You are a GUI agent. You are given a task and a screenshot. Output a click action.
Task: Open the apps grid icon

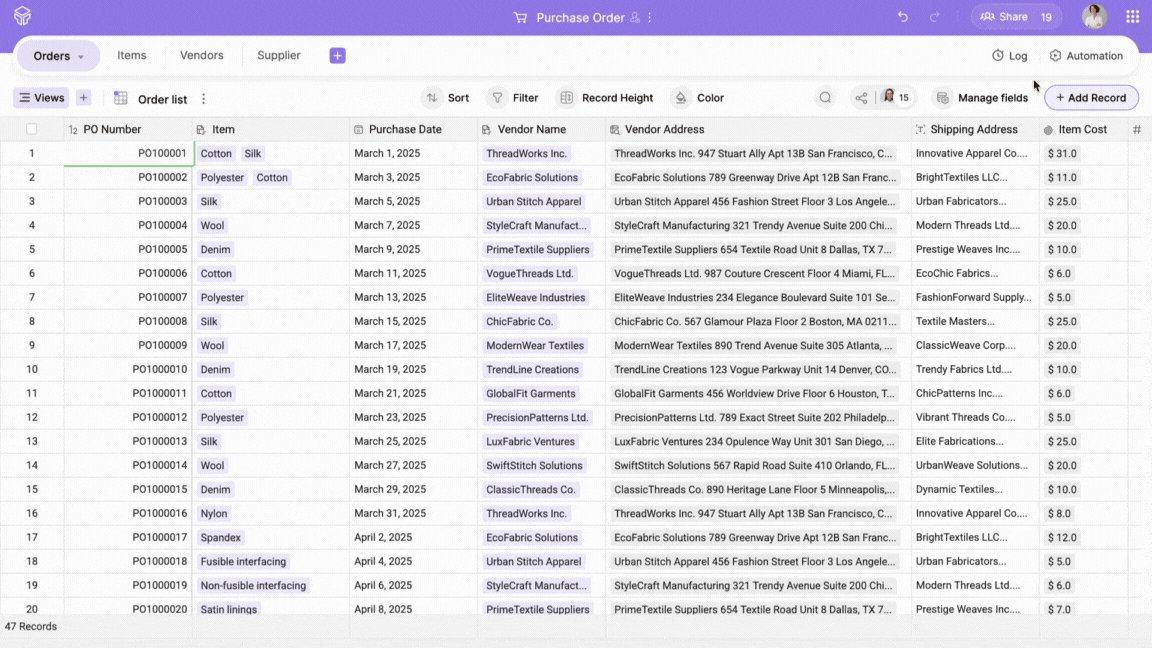1132,17
